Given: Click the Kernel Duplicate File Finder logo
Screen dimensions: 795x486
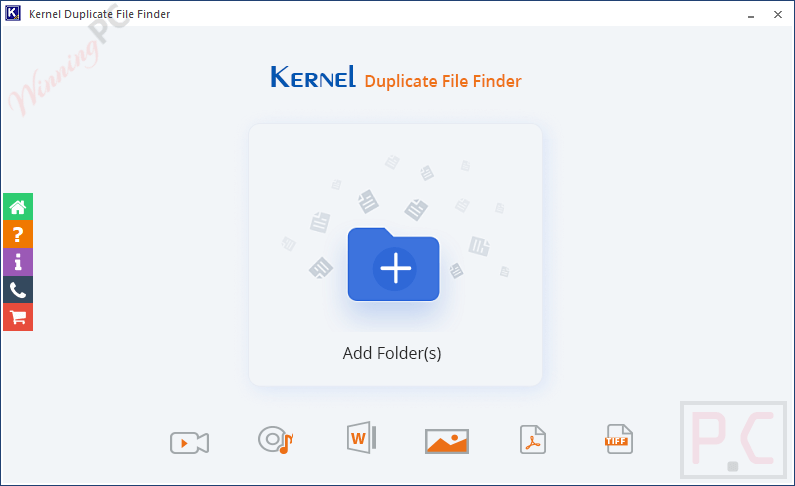Looking at the screenshot, I should pyautogui.click(x=396, y=78).
